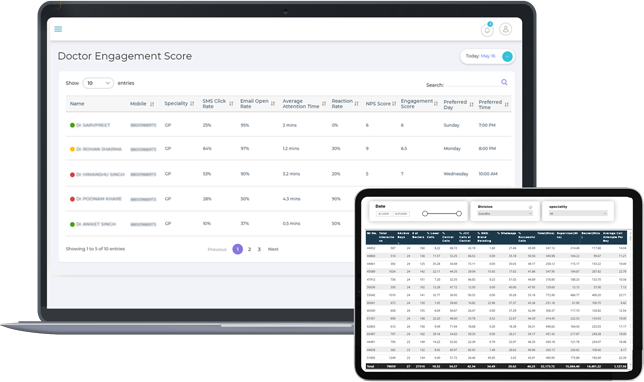This screenshot has width=644, height=382.
Task: Click attention time value 4.3 mins
Action: [x=291, y=199]
